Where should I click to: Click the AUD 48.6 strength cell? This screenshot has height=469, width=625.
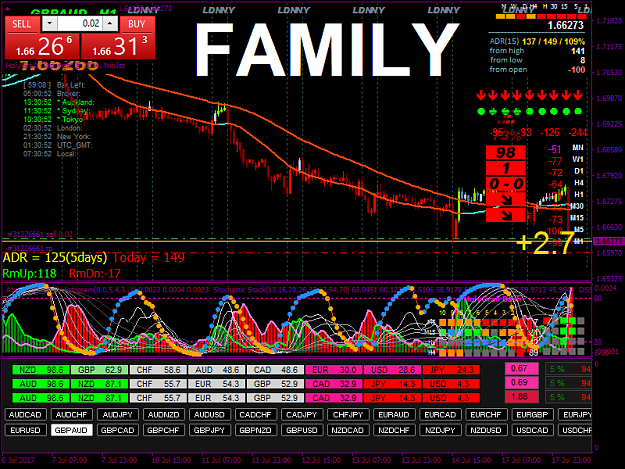217,370
